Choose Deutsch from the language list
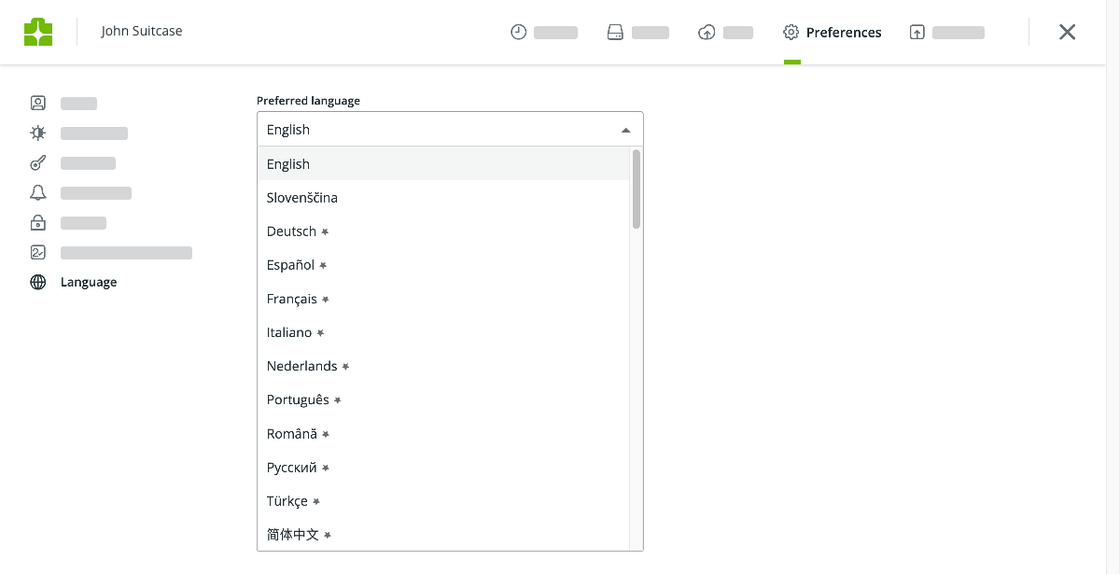 [x=291, y=231]
